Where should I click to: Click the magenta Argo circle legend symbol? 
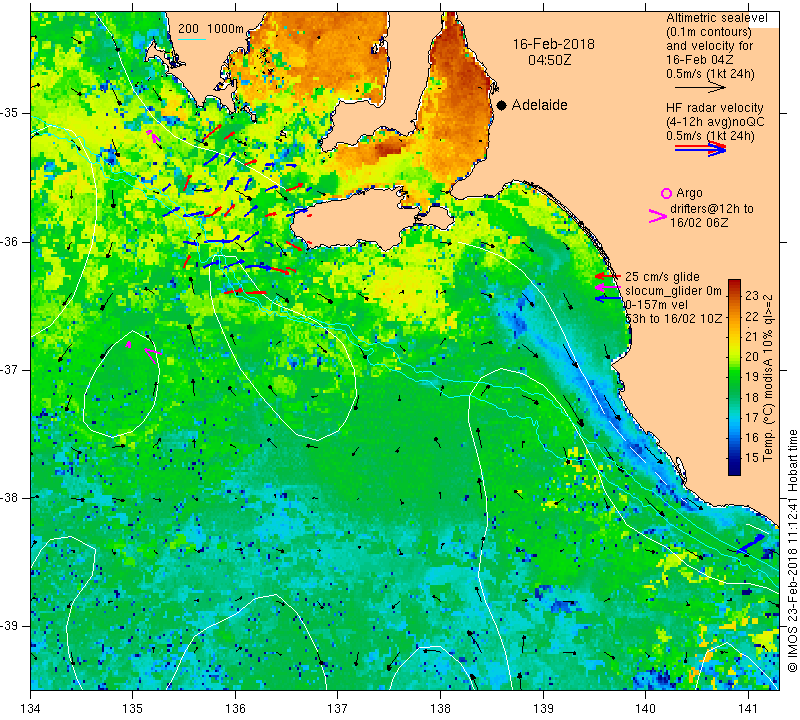coord(666,193)
